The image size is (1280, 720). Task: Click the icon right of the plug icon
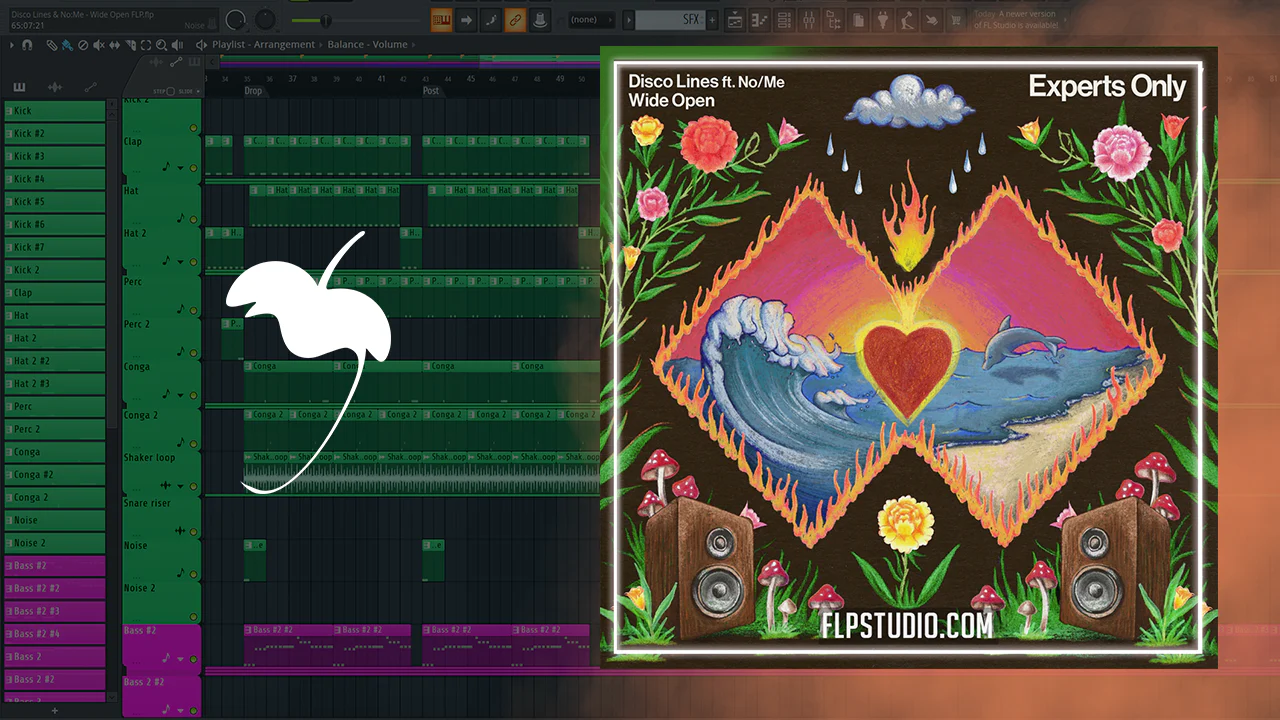pyautogui.click(x=908, y=19)
